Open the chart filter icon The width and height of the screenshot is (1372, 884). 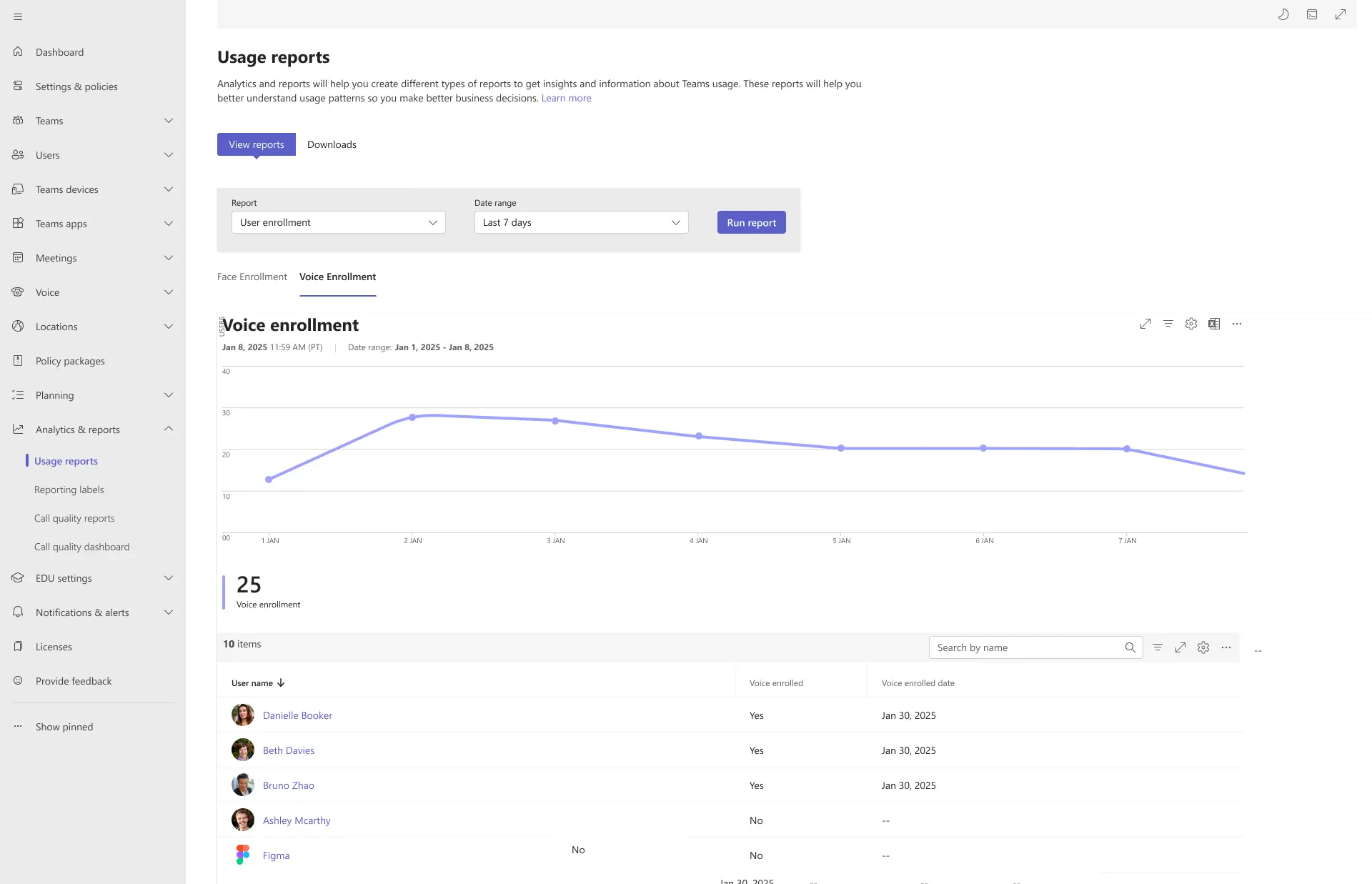tap(1168, 324)
